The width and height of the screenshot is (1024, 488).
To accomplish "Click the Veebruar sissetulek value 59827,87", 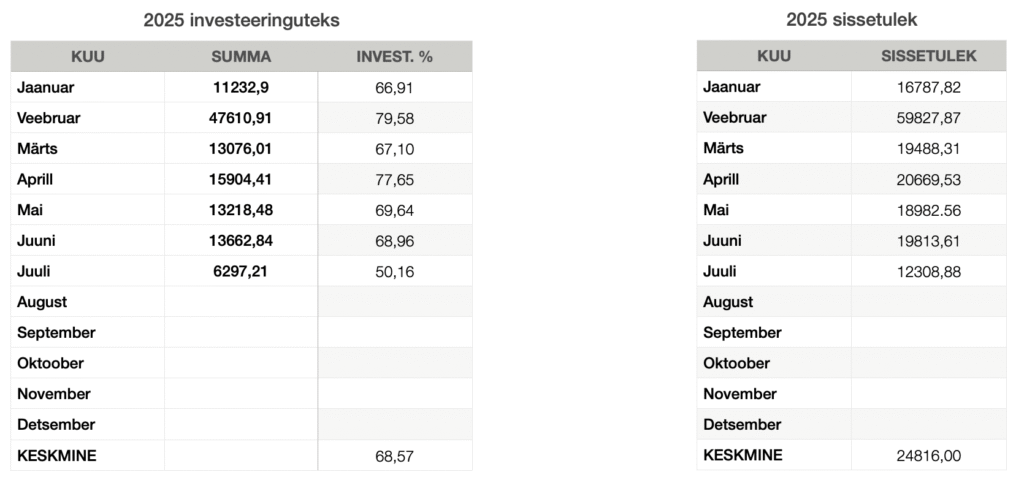I will tap(929, 118).
